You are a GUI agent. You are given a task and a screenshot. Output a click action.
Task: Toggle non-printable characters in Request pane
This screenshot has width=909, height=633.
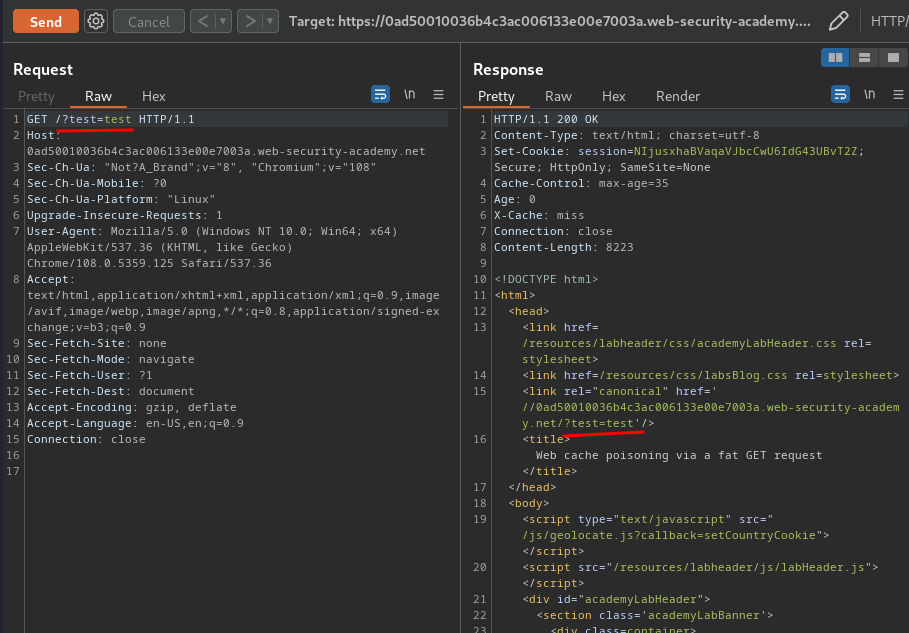[x=410, y=94]
